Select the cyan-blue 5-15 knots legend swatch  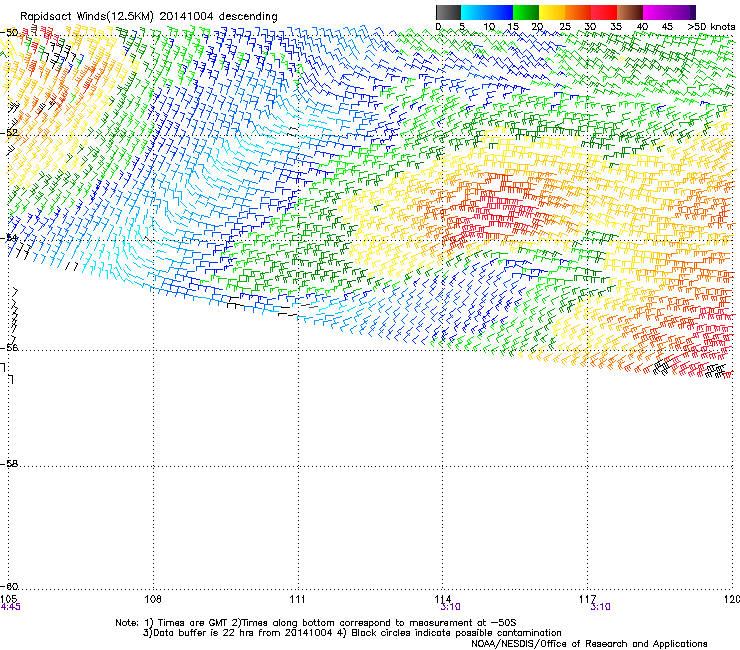pos(487,12)
